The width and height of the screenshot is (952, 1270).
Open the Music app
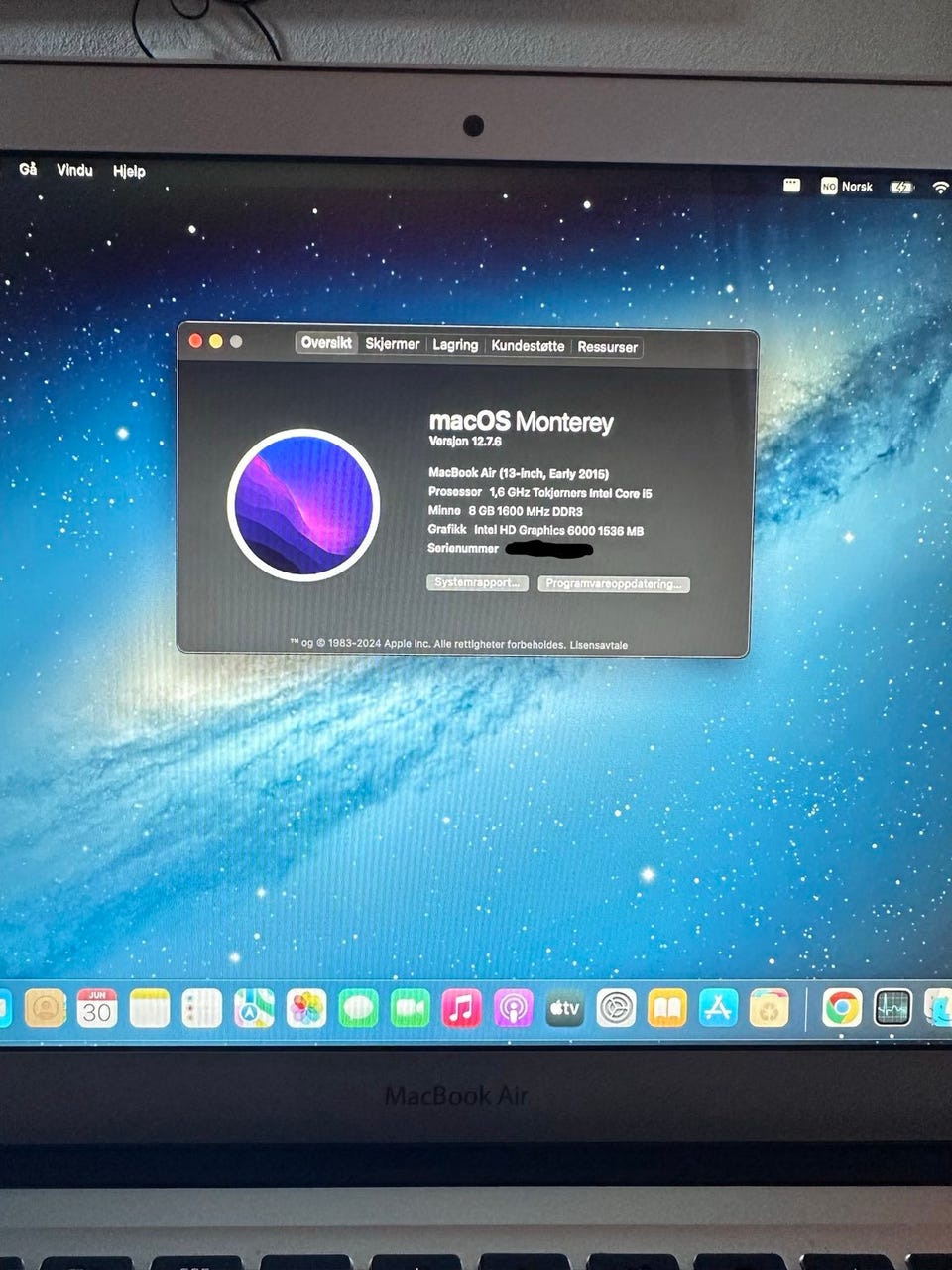[x=461, y=1009]
